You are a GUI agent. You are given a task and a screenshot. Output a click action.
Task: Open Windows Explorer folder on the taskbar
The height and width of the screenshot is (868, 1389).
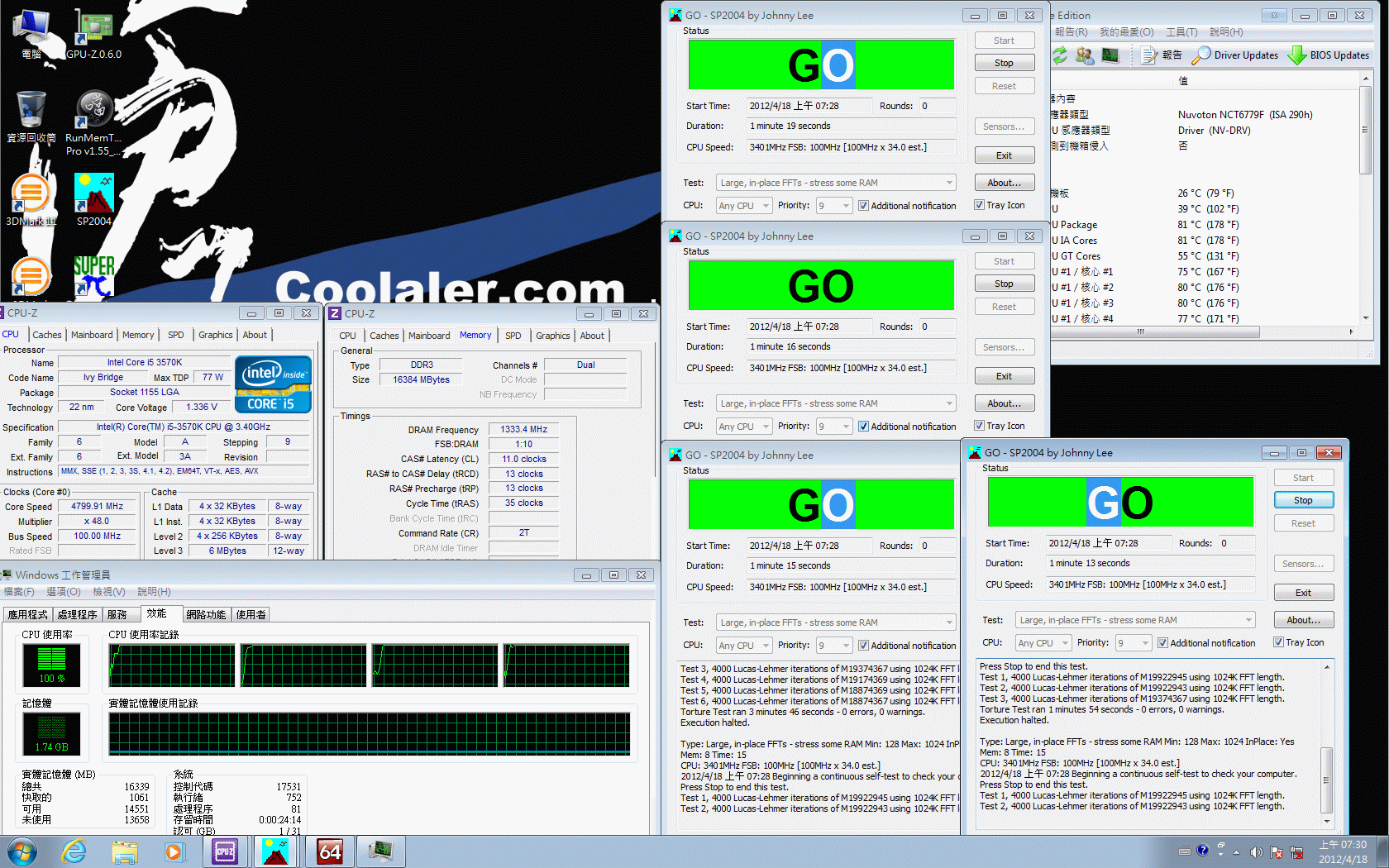(x=124, y=851)
